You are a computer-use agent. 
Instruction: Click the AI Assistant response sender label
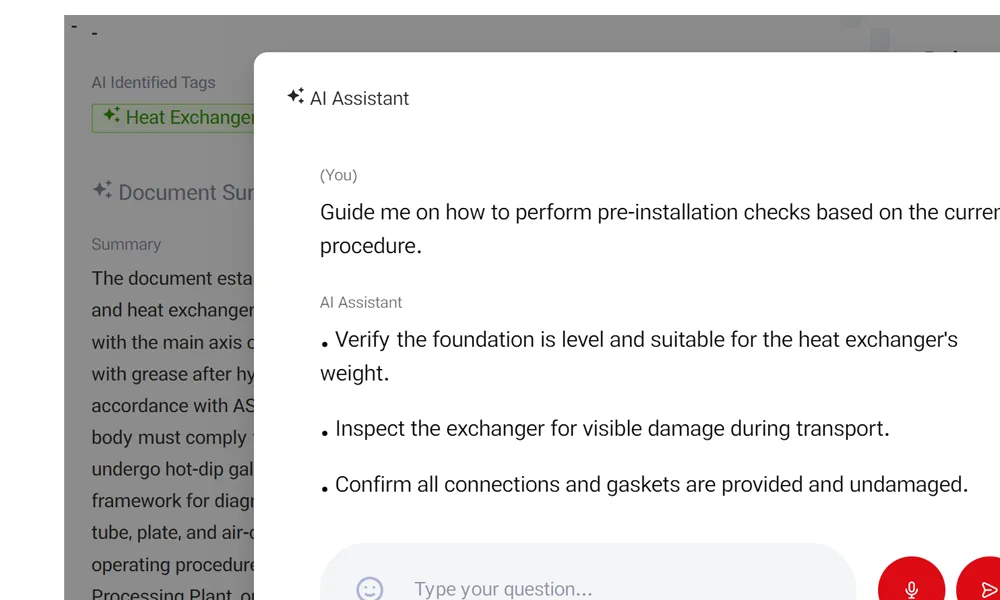[361, 302]
